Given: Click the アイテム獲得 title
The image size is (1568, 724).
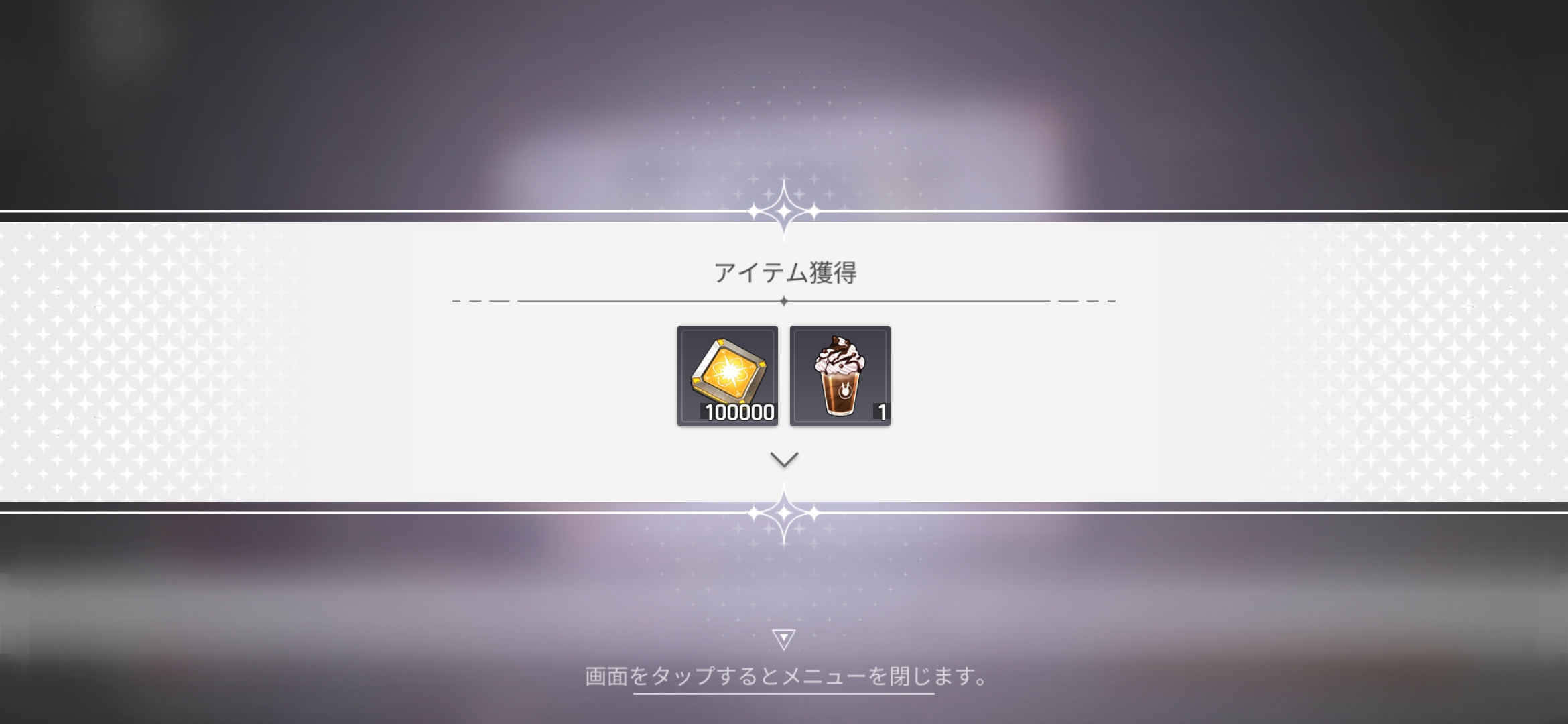Looking at the screenshot, I should click(785, 273).
